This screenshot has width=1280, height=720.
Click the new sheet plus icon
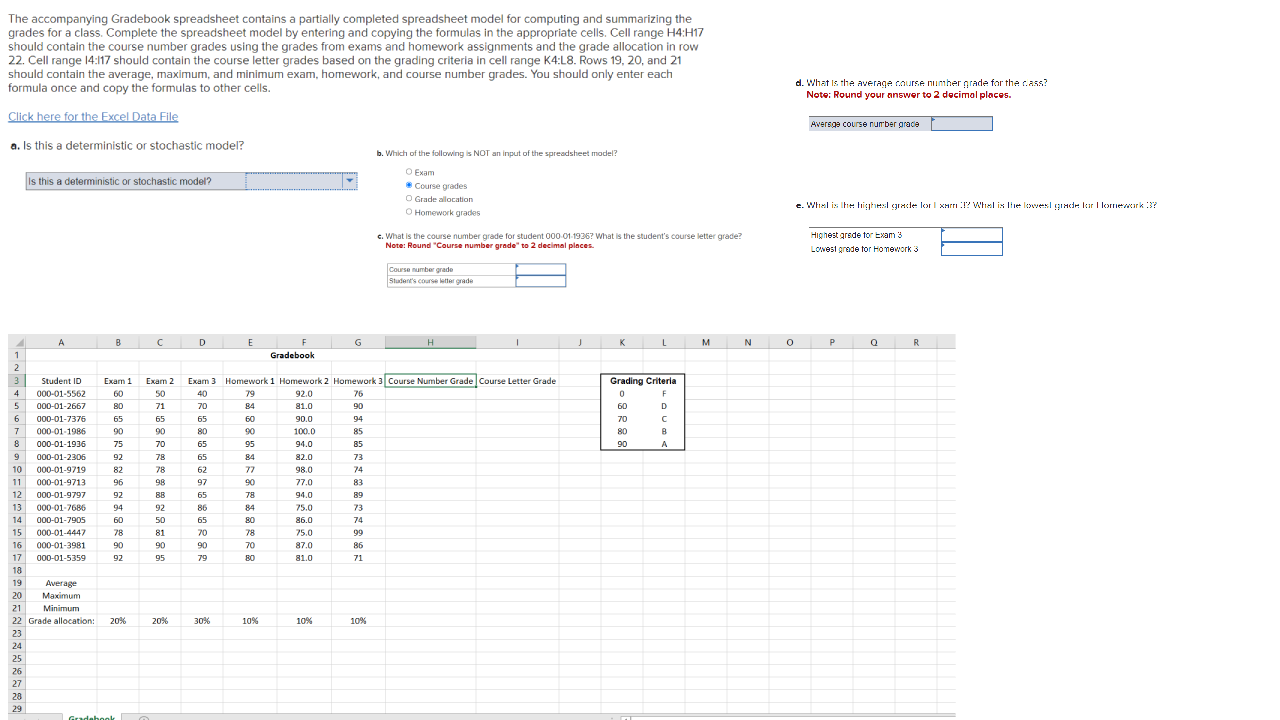click(x=144, y=718)
